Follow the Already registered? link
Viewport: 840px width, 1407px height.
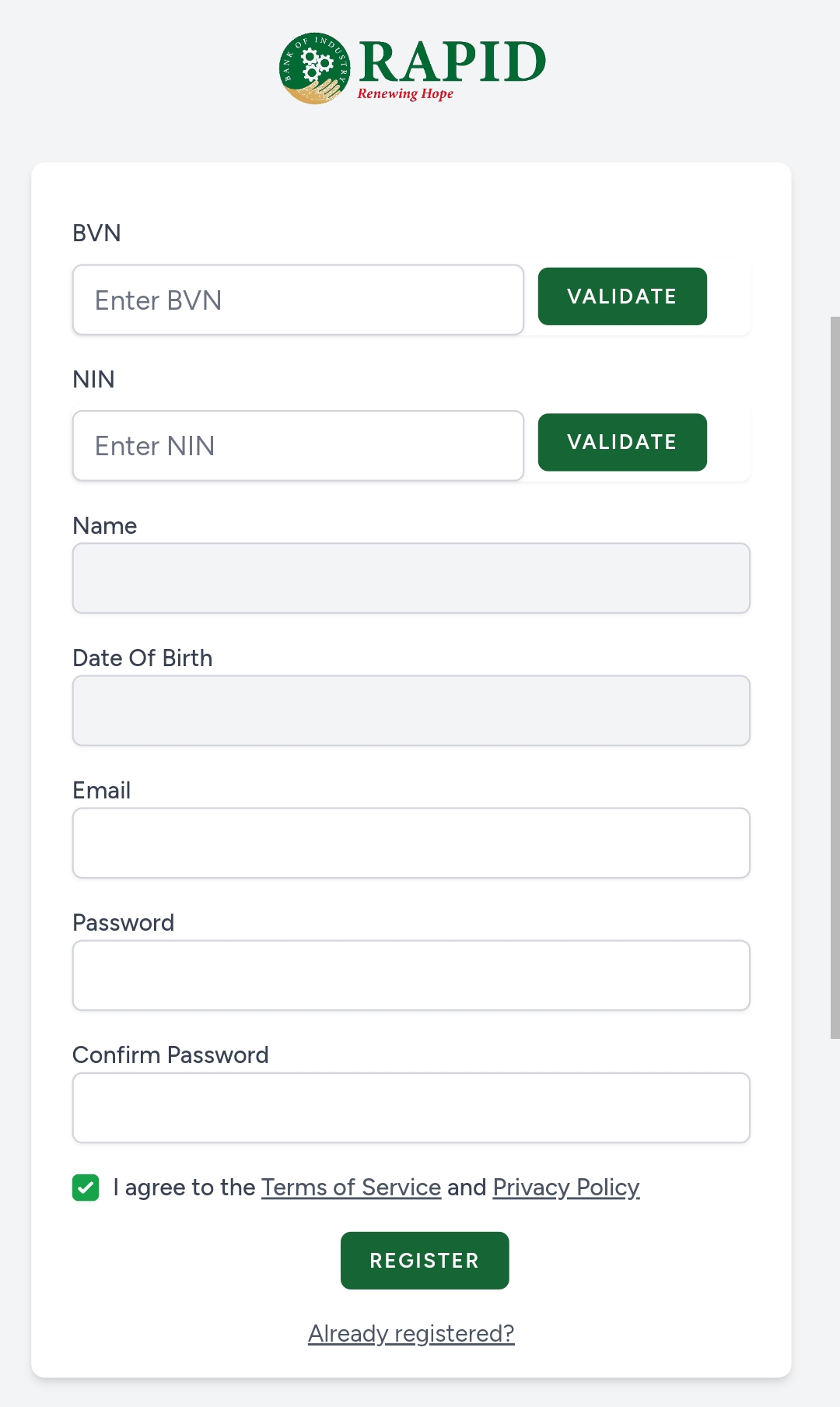click(x=411, y=1334)
